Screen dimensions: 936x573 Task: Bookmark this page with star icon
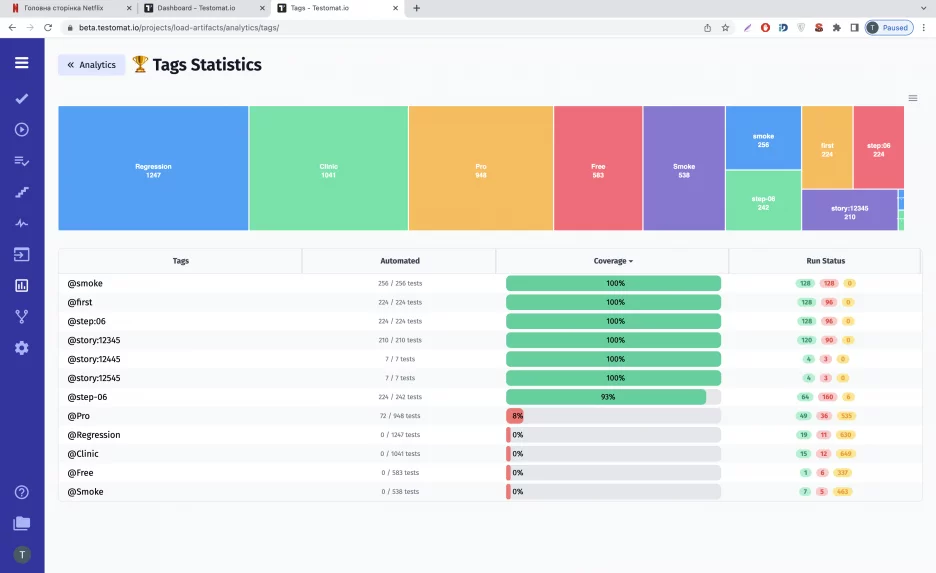[725, 28]
